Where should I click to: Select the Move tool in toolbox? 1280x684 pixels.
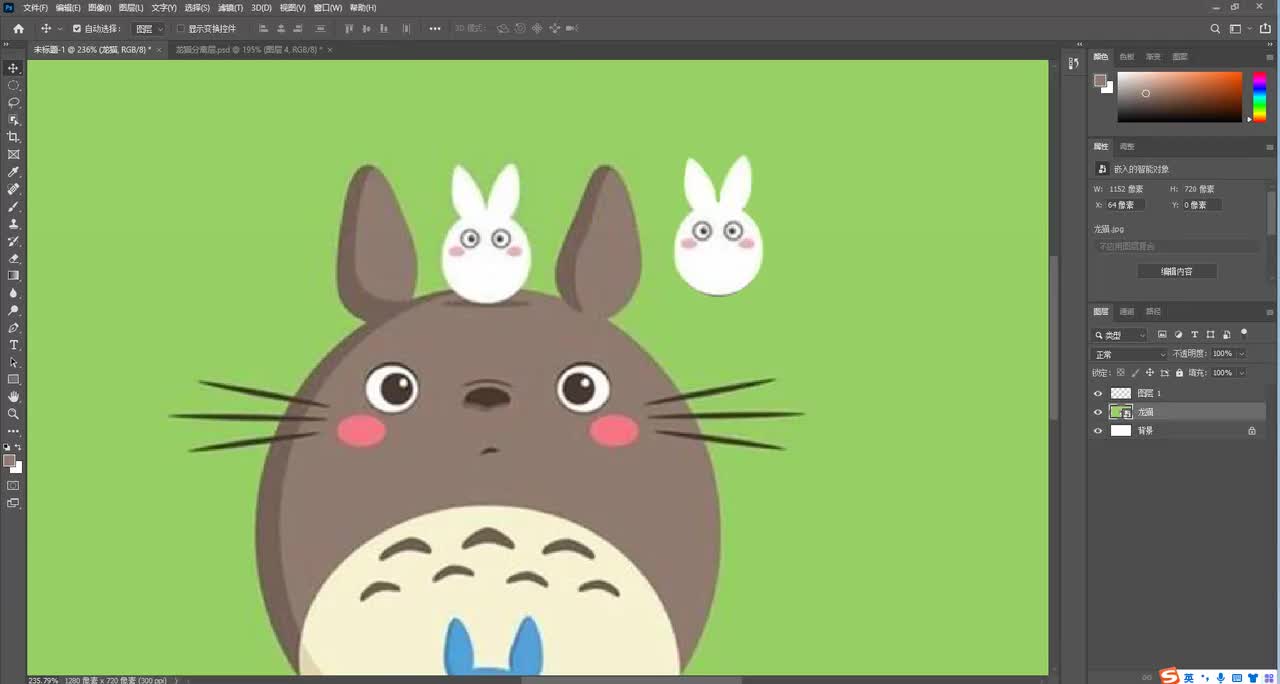[13, 68]
